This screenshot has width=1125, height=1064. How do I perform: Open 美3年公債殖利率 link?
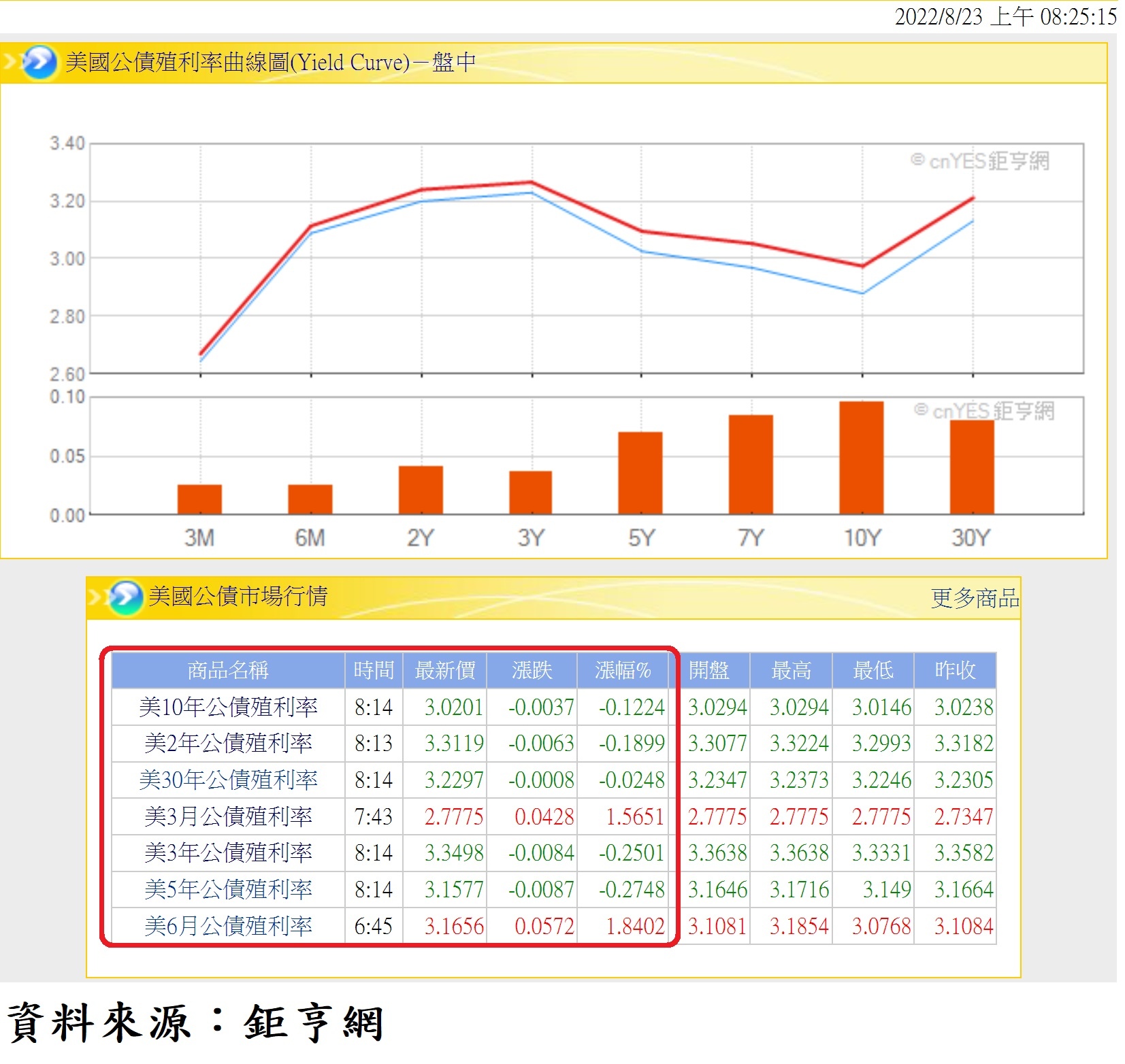(228, 852)
